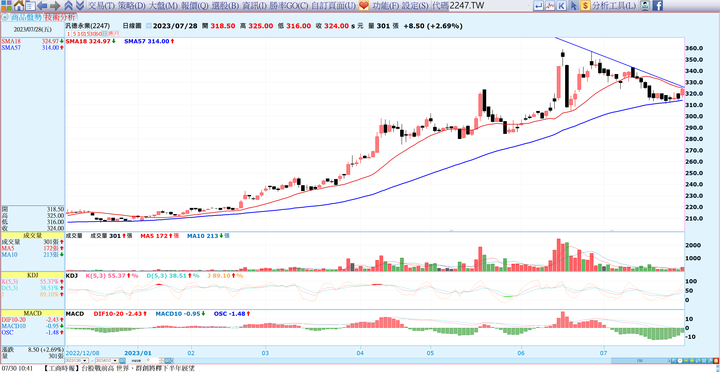
Task: Navigate forward with the right arrow
Action: (55, 6)
